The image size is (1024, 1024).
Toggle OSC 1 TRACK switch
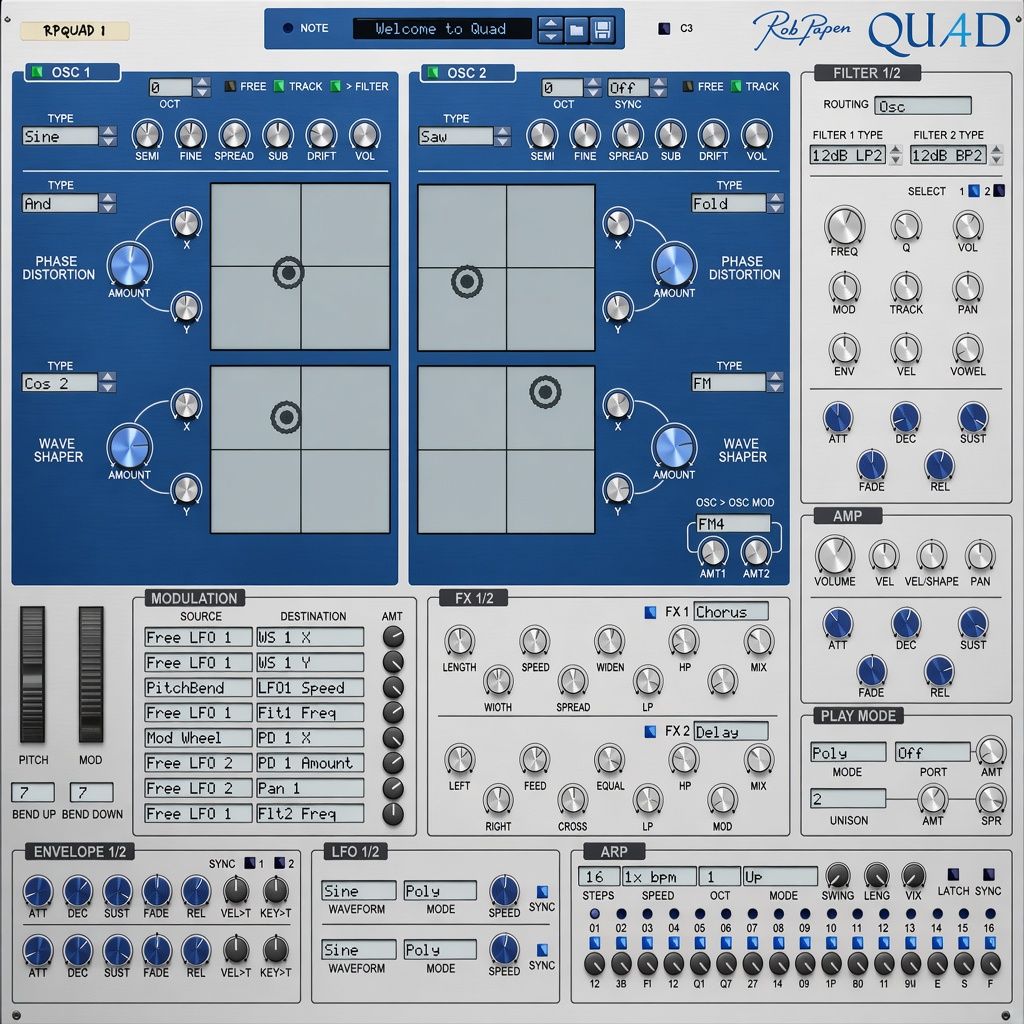point(279,86)
